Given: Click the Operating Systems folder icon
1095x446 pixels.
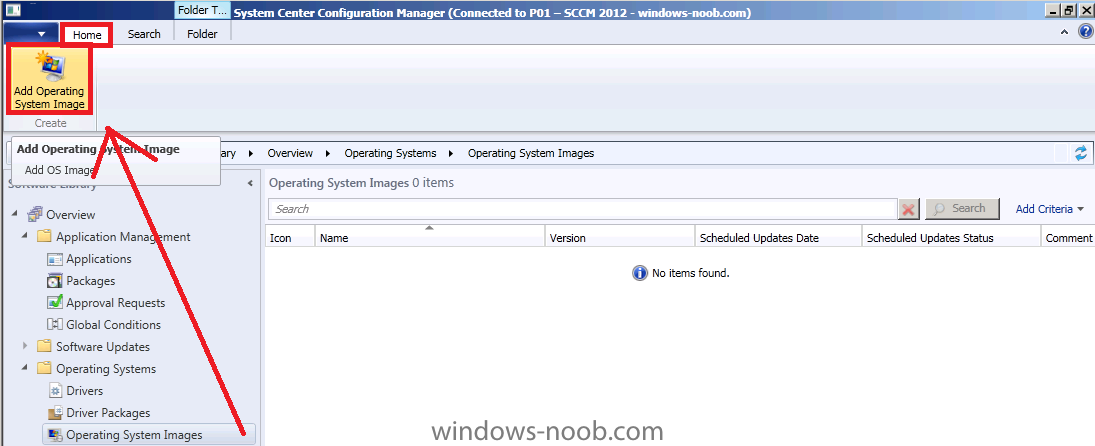Looking at the screenshot, I should (45, 369).
